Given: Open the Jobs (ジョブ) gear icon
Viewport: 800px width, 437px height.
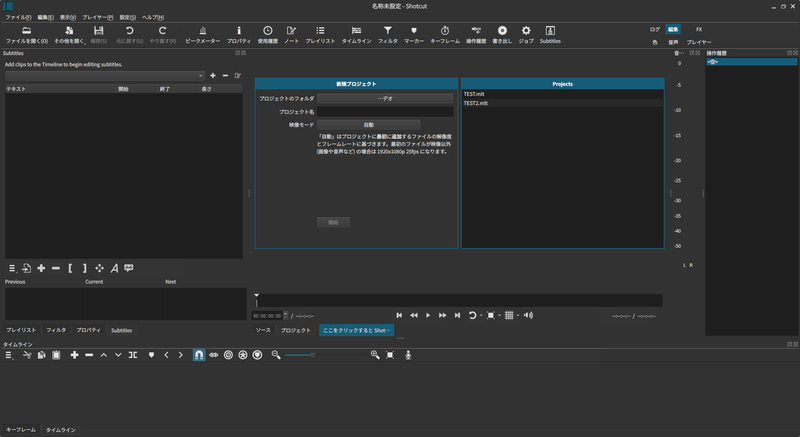Looking at the screenshot, I should point(526,31).
